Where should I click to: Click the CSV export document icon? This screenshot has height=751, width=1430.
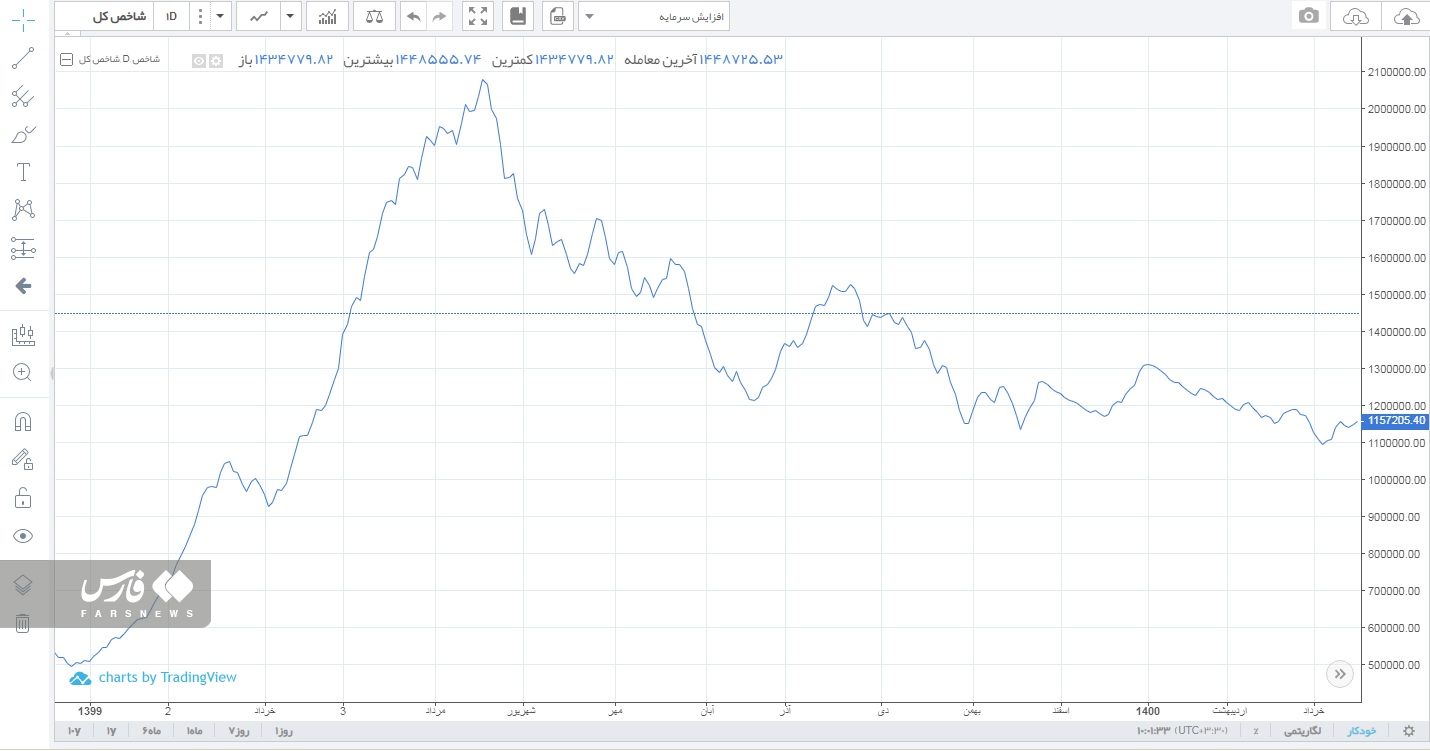tap(558, 16)
